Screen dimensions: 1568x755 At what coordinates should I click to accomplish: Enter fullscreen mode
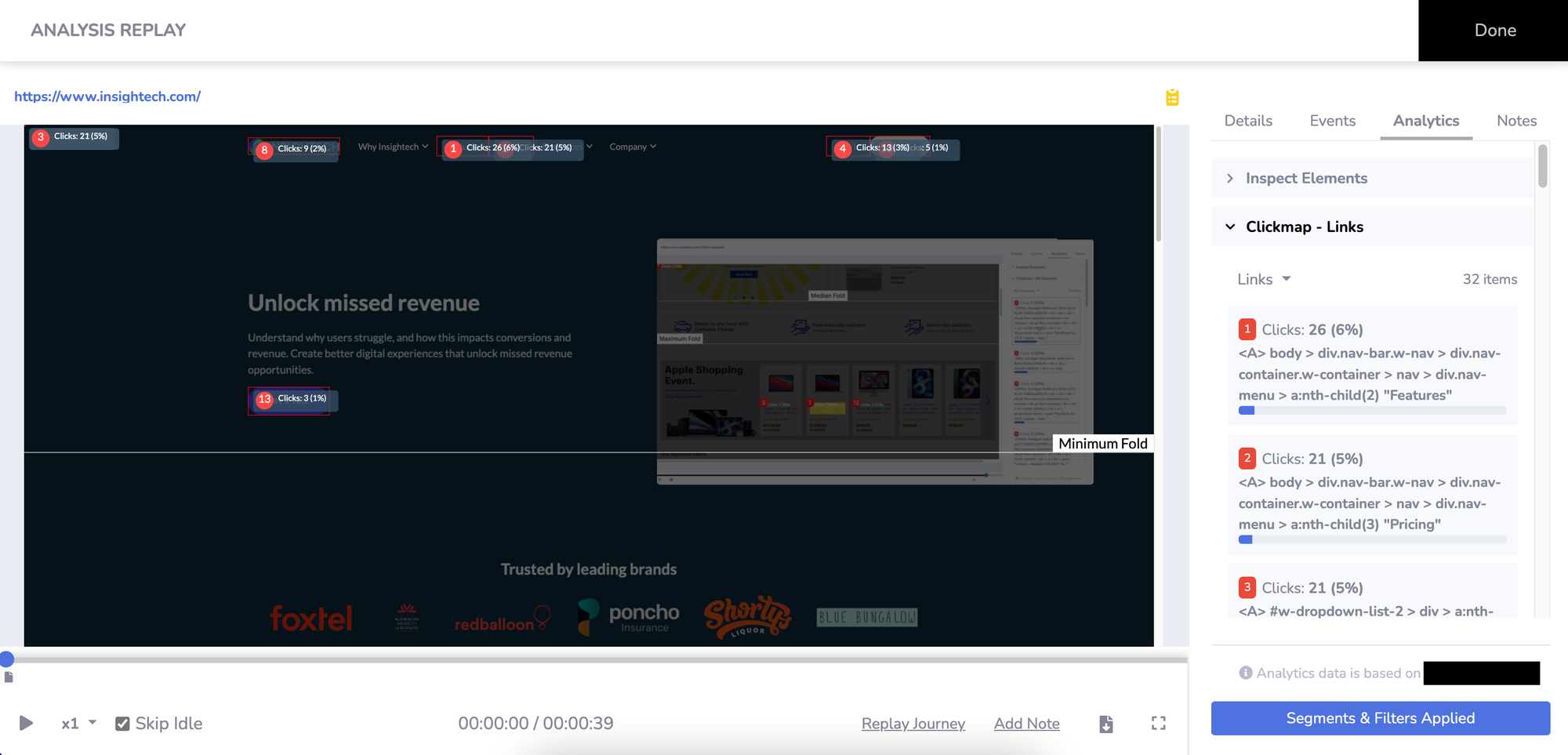pos(1158,724)
